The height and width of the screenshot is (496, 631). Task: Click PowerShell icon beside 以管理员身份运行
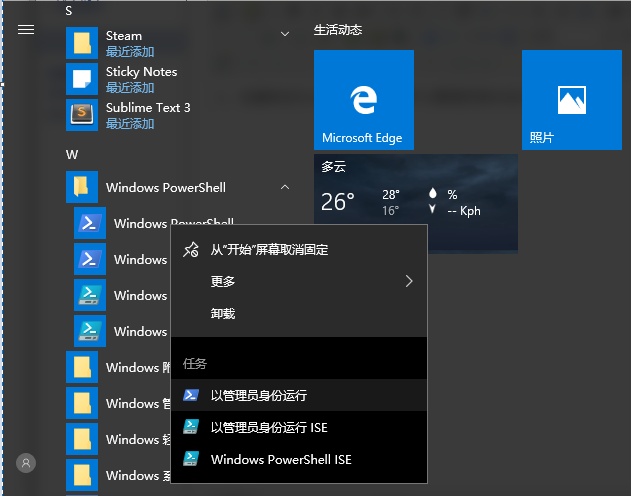click(191, 395)
